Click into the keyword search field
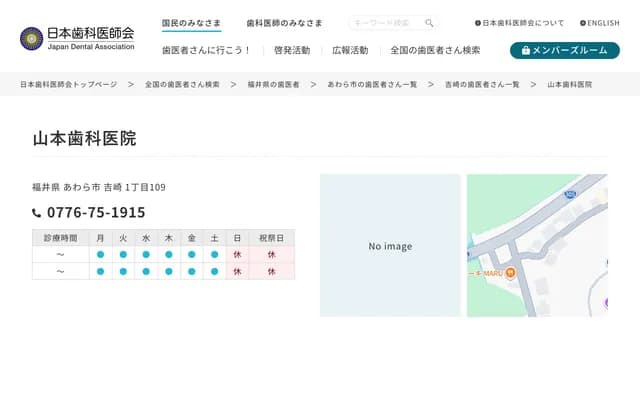Image resolution: width=640 pixels, height=400 pixels. click(385, 23)
